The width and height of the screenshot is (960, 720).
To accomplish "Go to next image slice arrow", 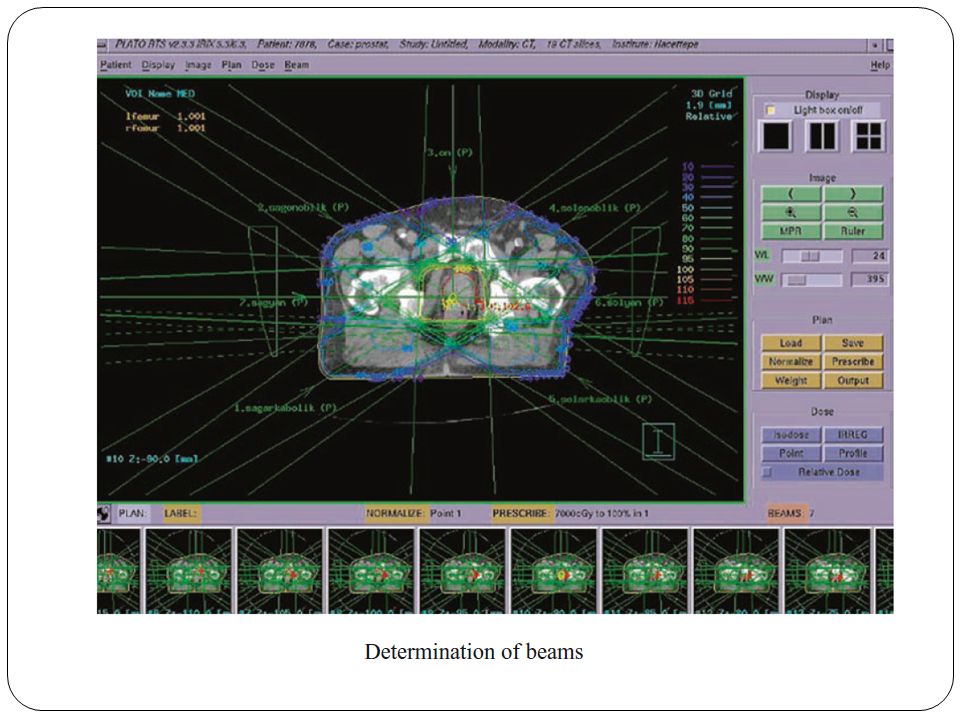I will (853, 194).
